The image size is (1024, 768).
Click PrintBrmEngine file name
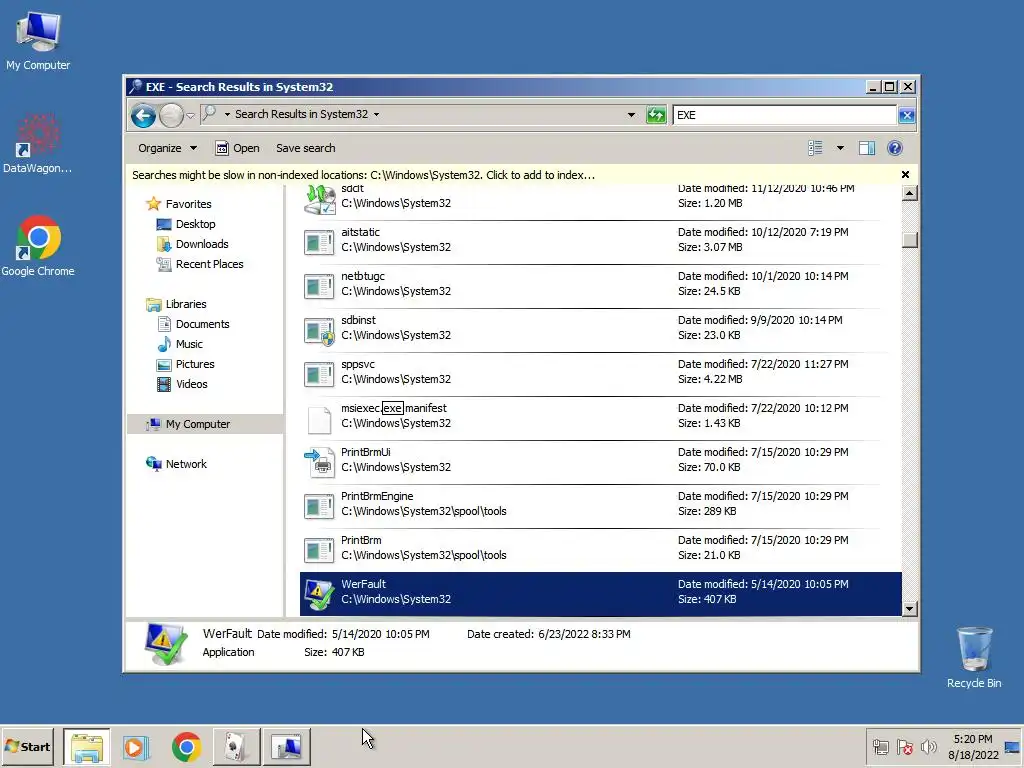[x=377, y=496]
